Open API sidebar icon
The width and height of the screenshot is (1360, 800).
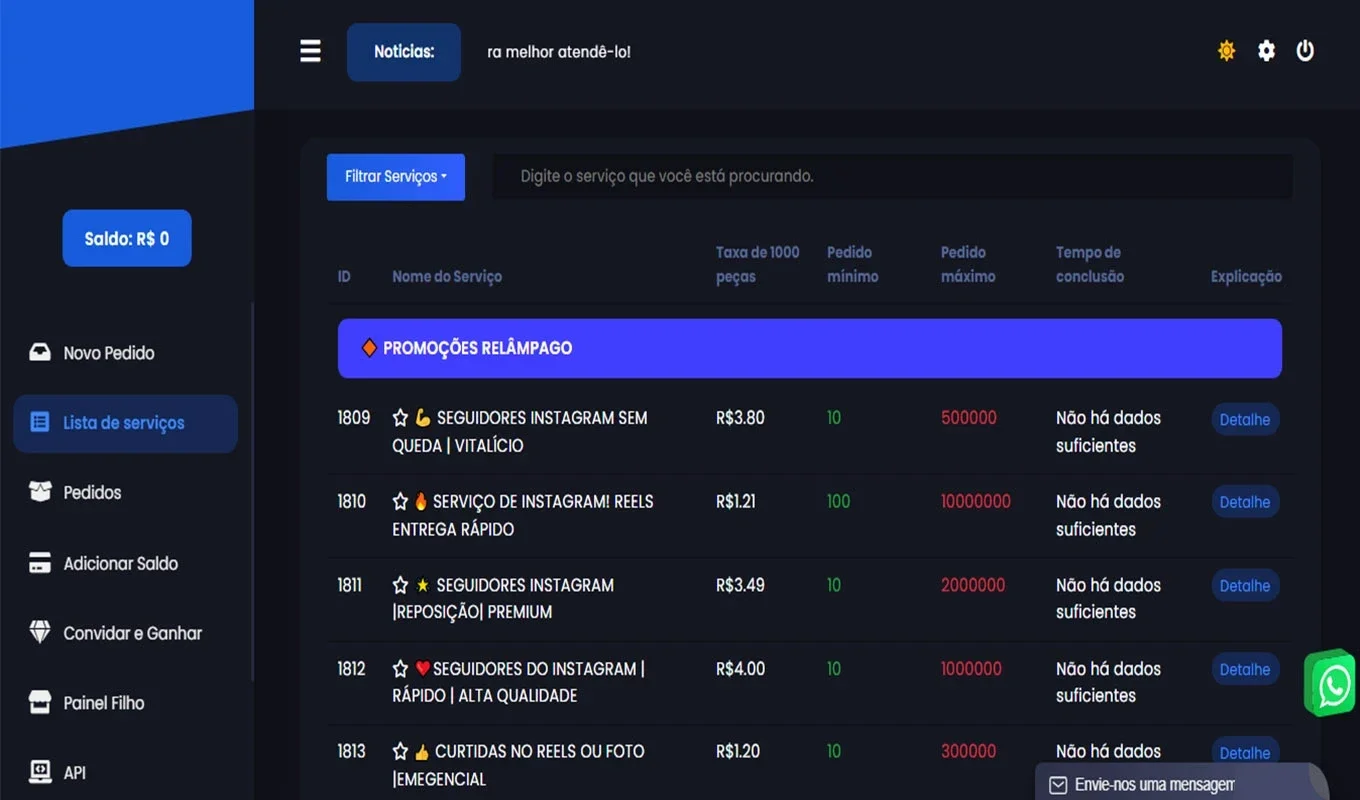40,772
